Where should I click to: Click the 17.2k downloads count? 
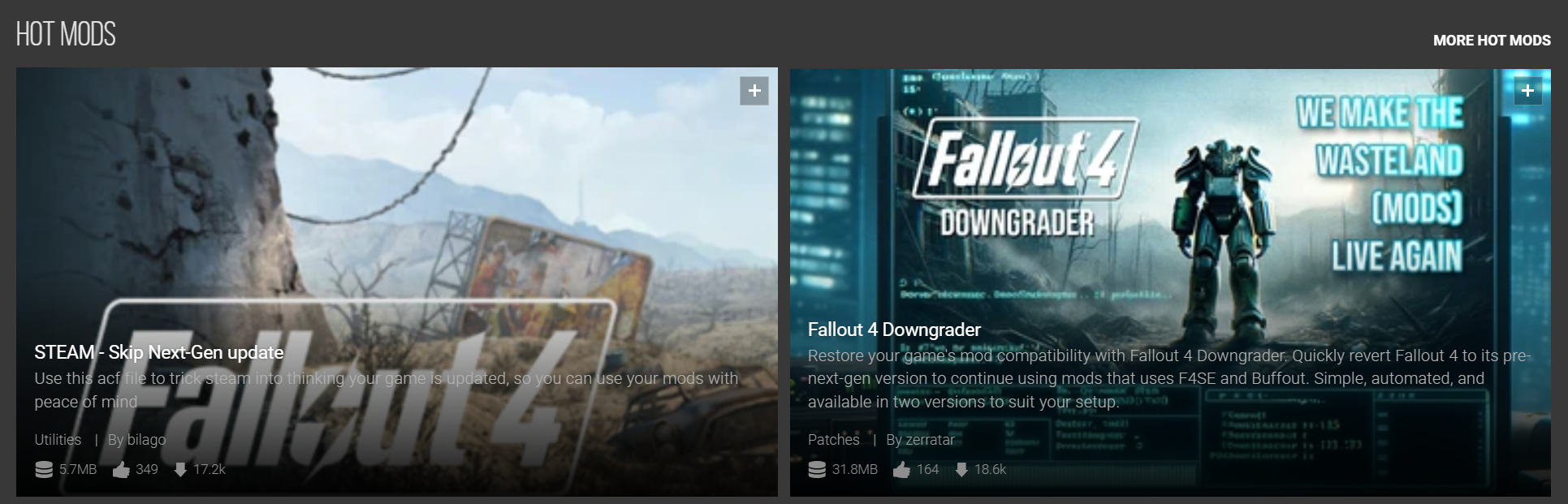(x=209, y=470)
